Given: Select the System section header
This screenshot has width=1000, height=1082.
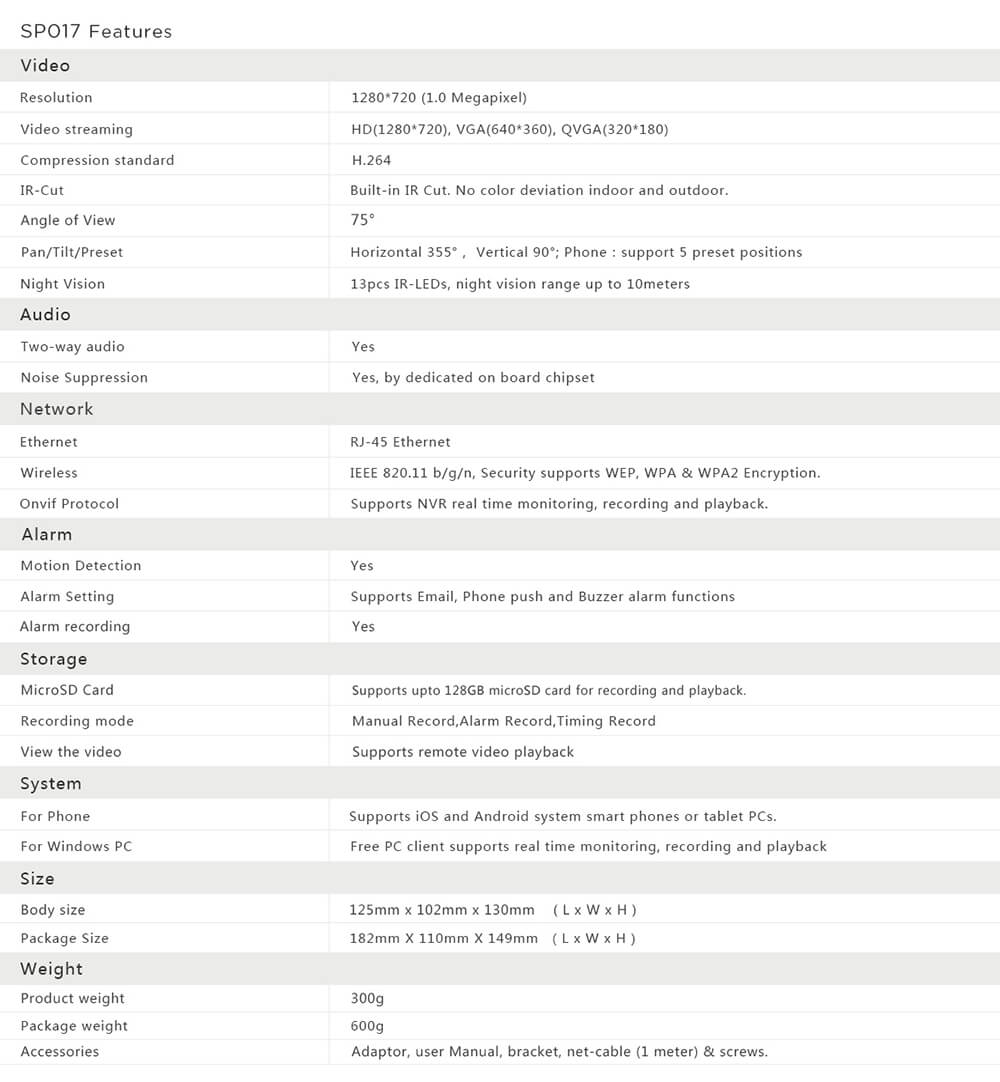Looking at the screenshot, I should [x=51, y=784].
